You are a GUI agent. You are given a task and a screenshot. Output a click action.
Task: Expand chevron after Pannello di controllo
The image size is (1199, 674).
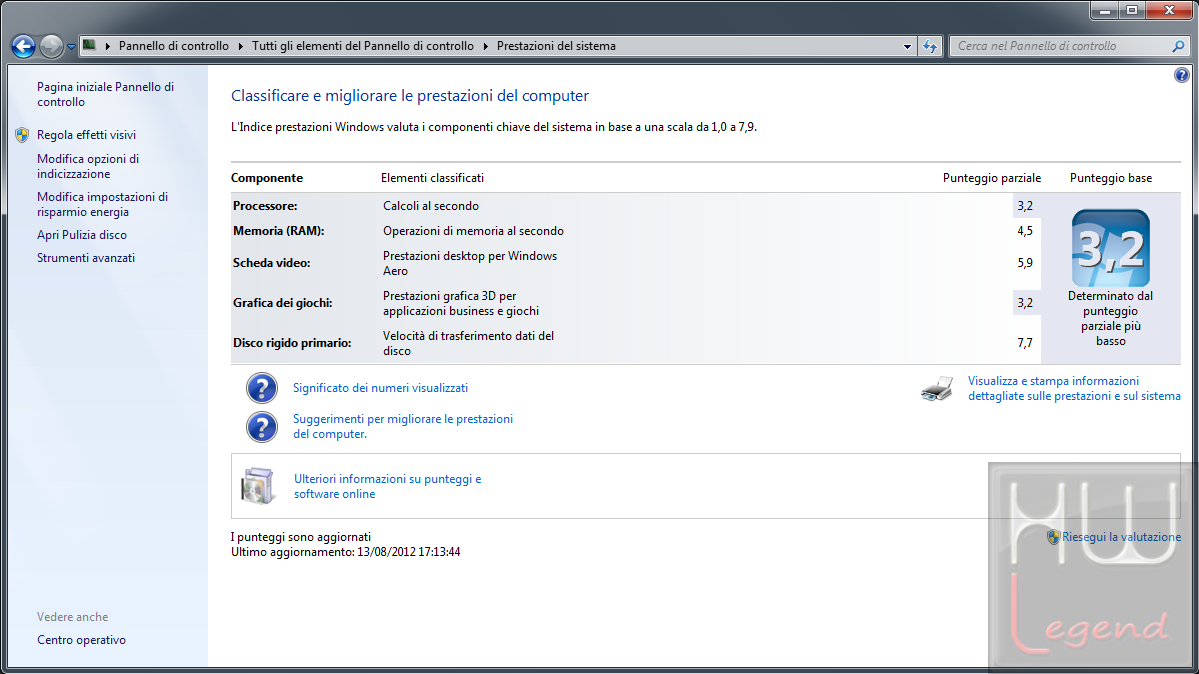click(241, 46)
